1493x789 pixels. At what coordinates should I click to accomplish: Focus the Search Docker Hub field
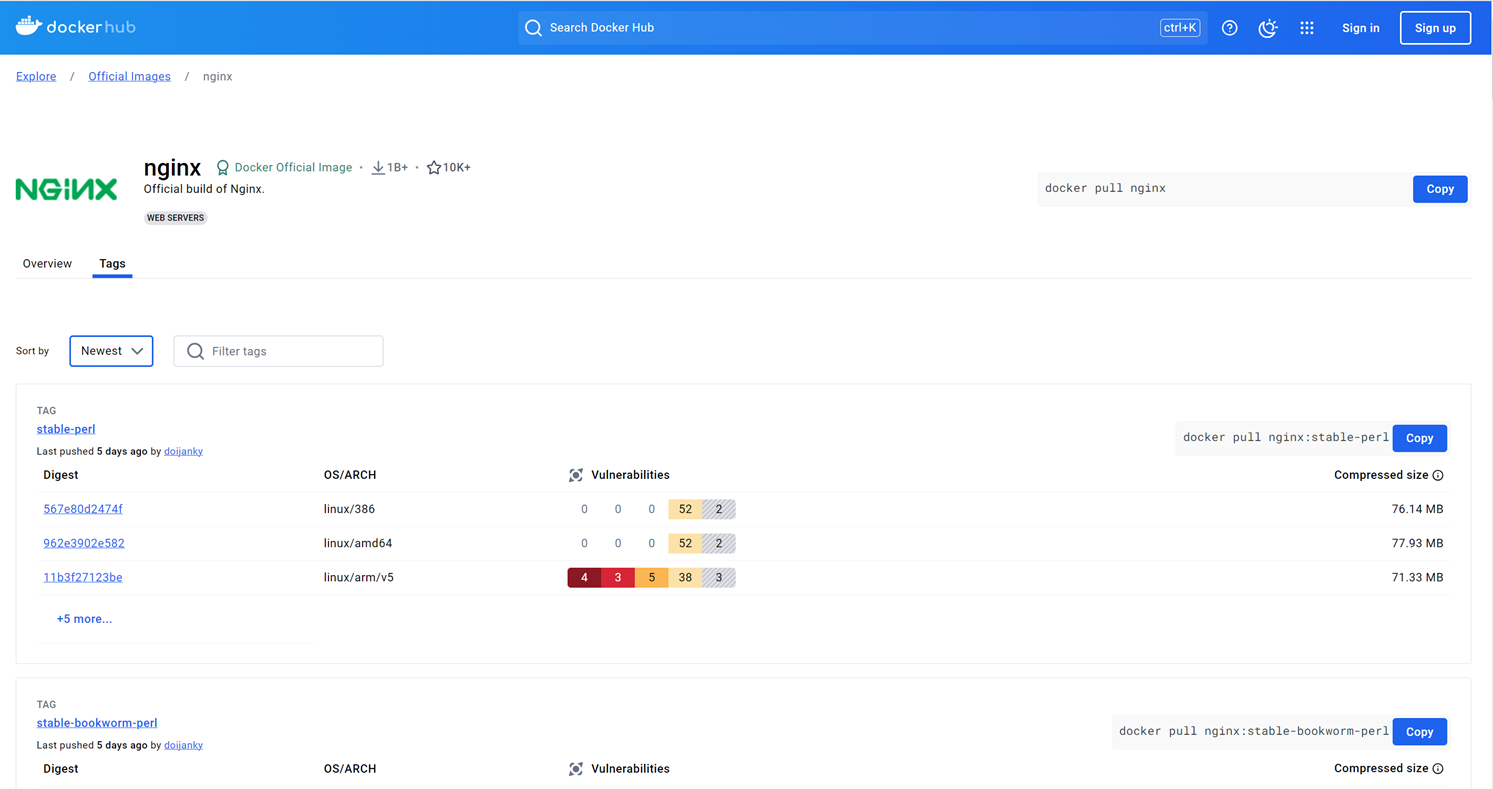tap(862, 28)
